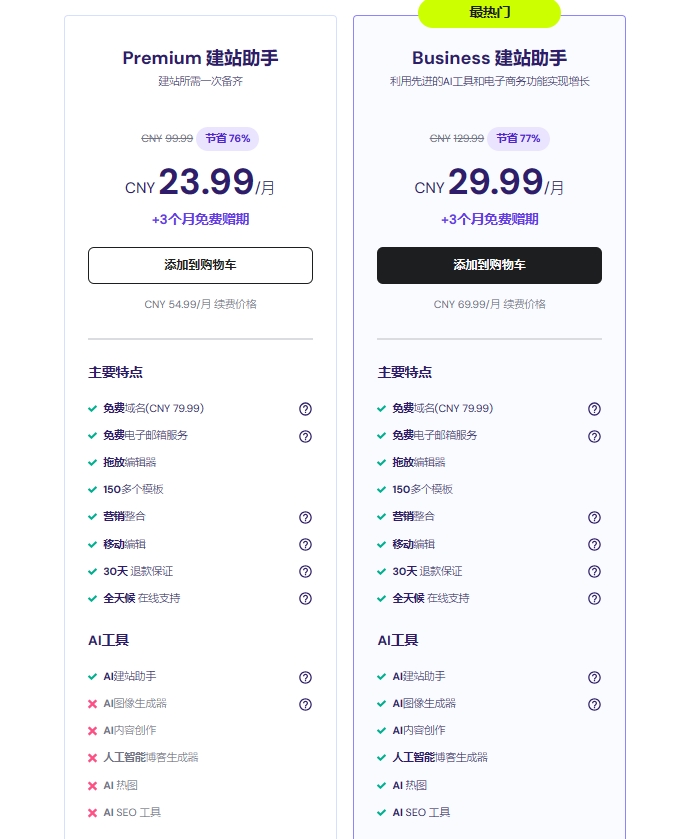Click the Business 建站助手 plan title

coord(489,58)
